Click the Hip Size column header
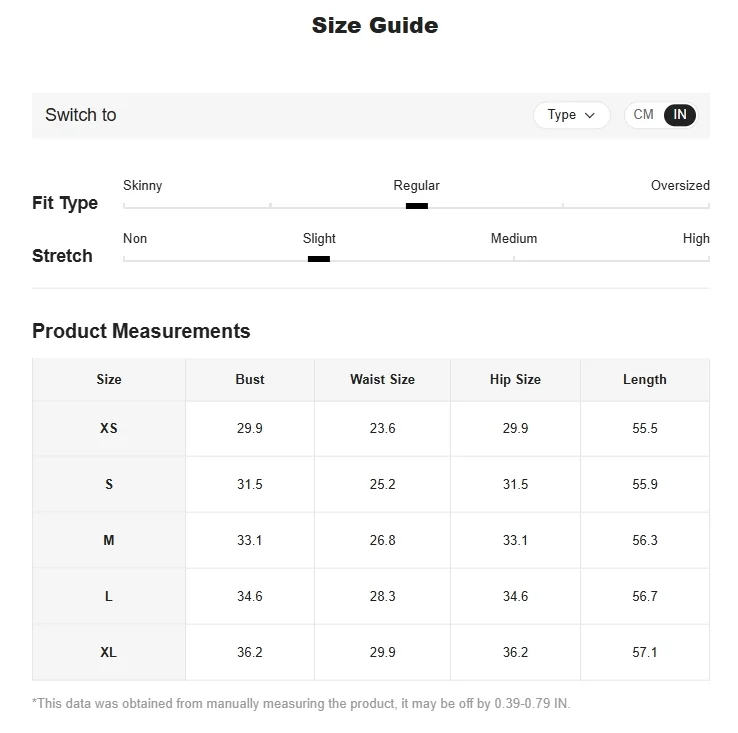Image resolution: width=738 pixels, height=733 pixels. (515, 380)
